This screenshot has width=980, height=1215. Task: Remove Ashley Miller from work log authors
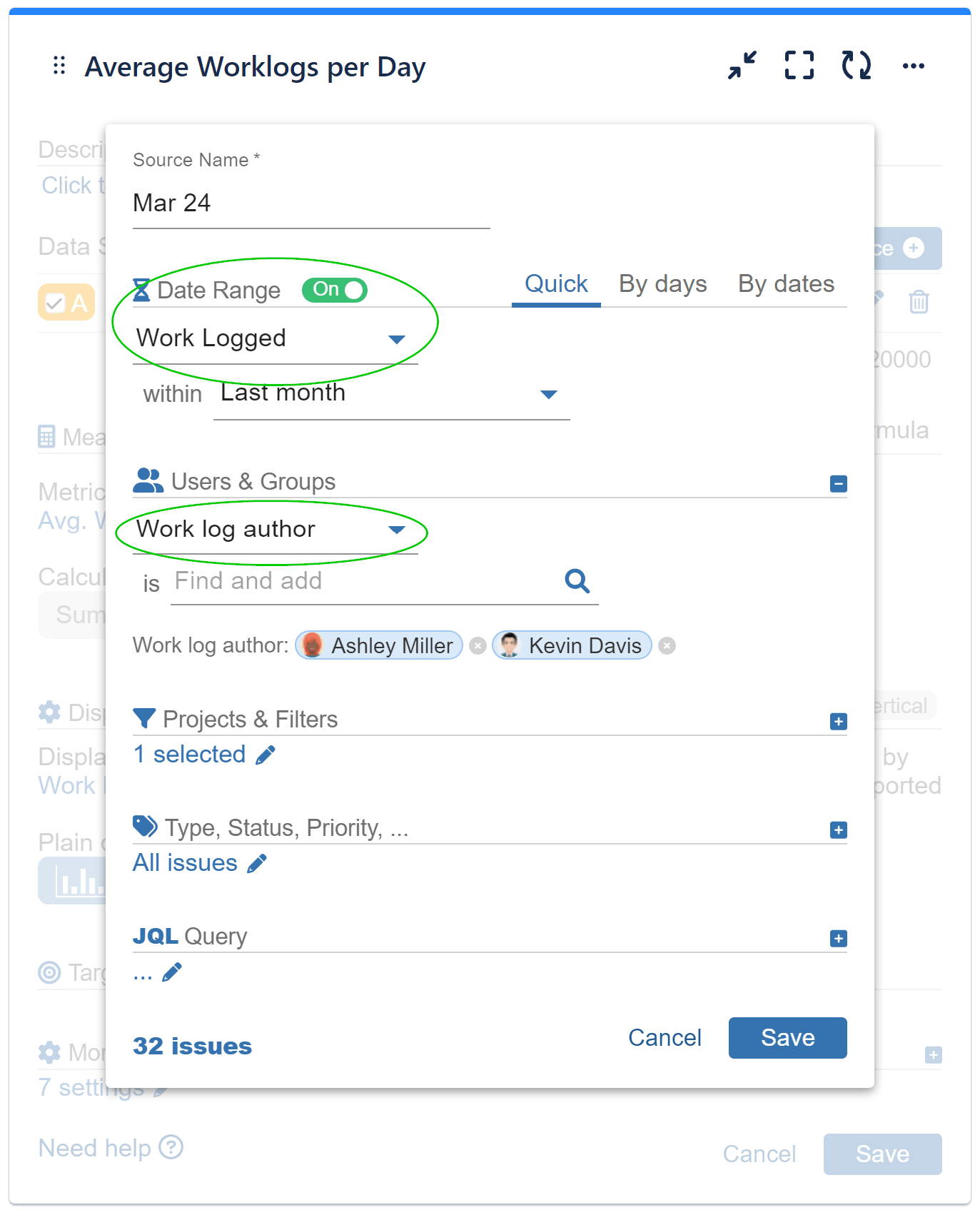478,646
